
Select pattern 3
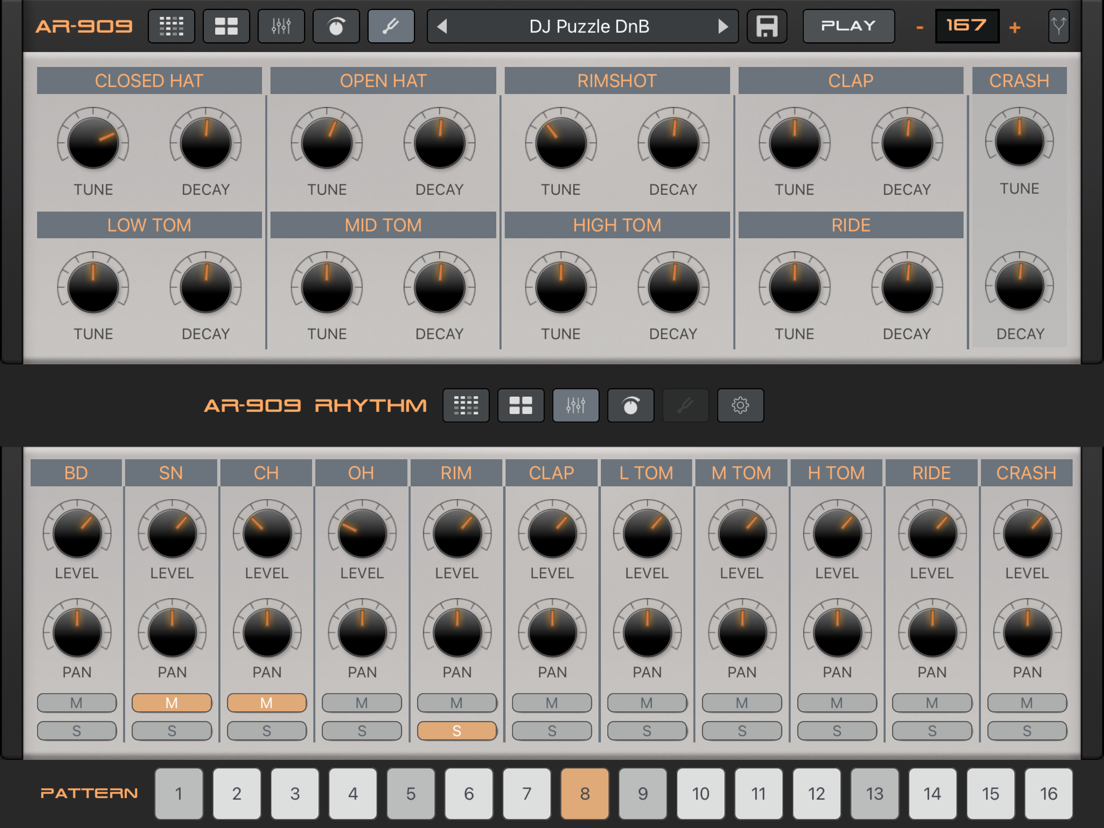(295, 794)
